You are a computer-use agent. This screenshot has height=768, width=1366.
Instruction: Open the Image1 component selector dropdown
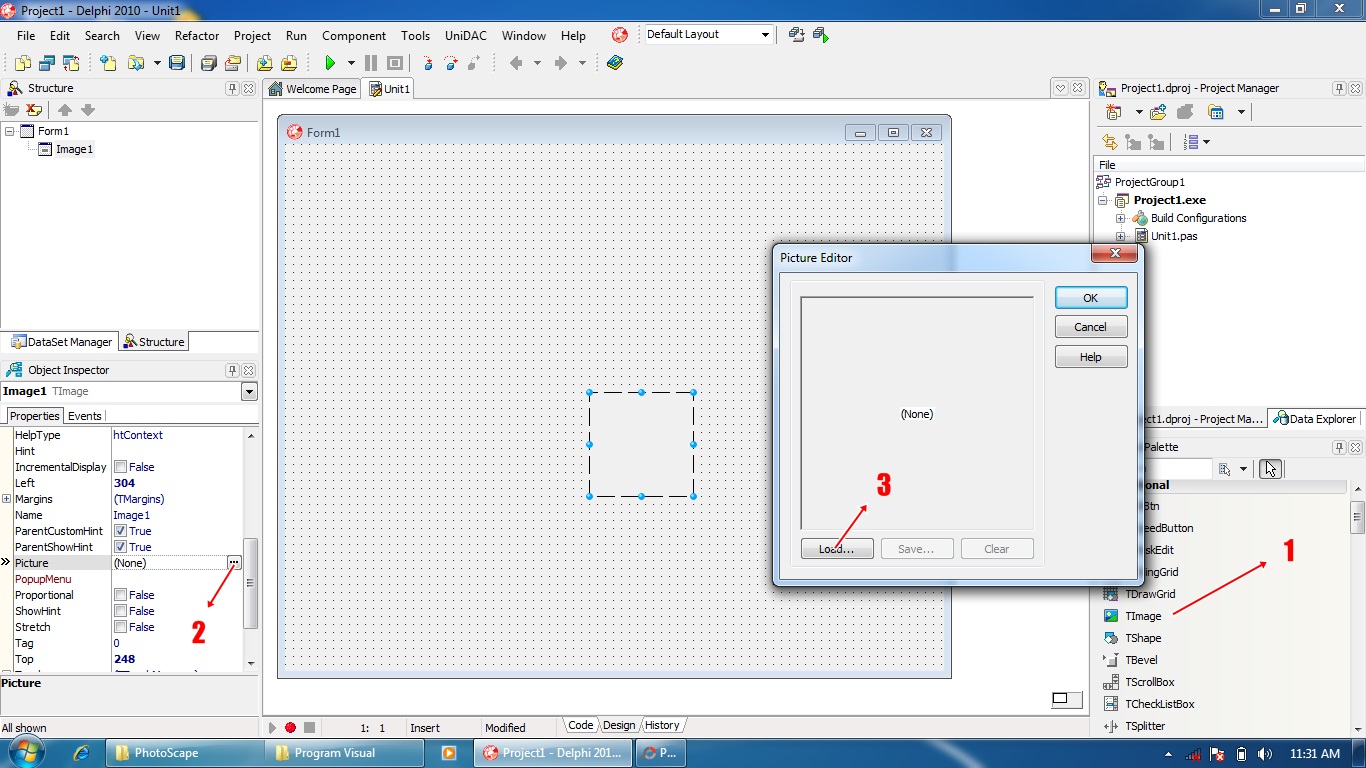coord(249,392)
